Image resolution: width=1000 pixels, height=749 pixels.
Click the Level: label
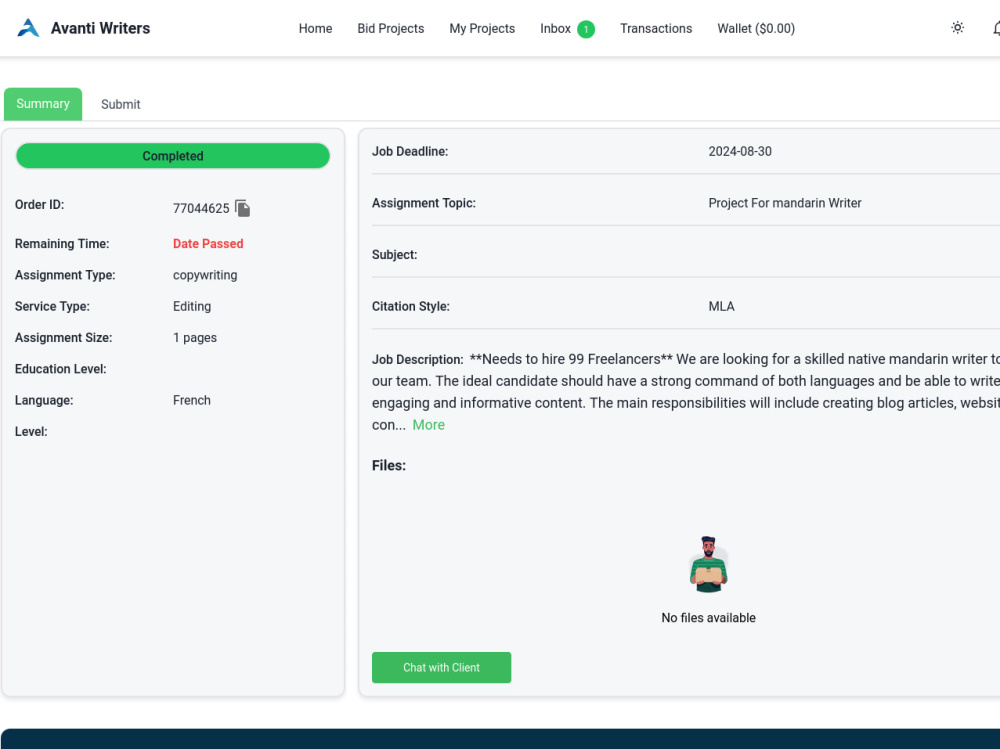coord(31,431)
